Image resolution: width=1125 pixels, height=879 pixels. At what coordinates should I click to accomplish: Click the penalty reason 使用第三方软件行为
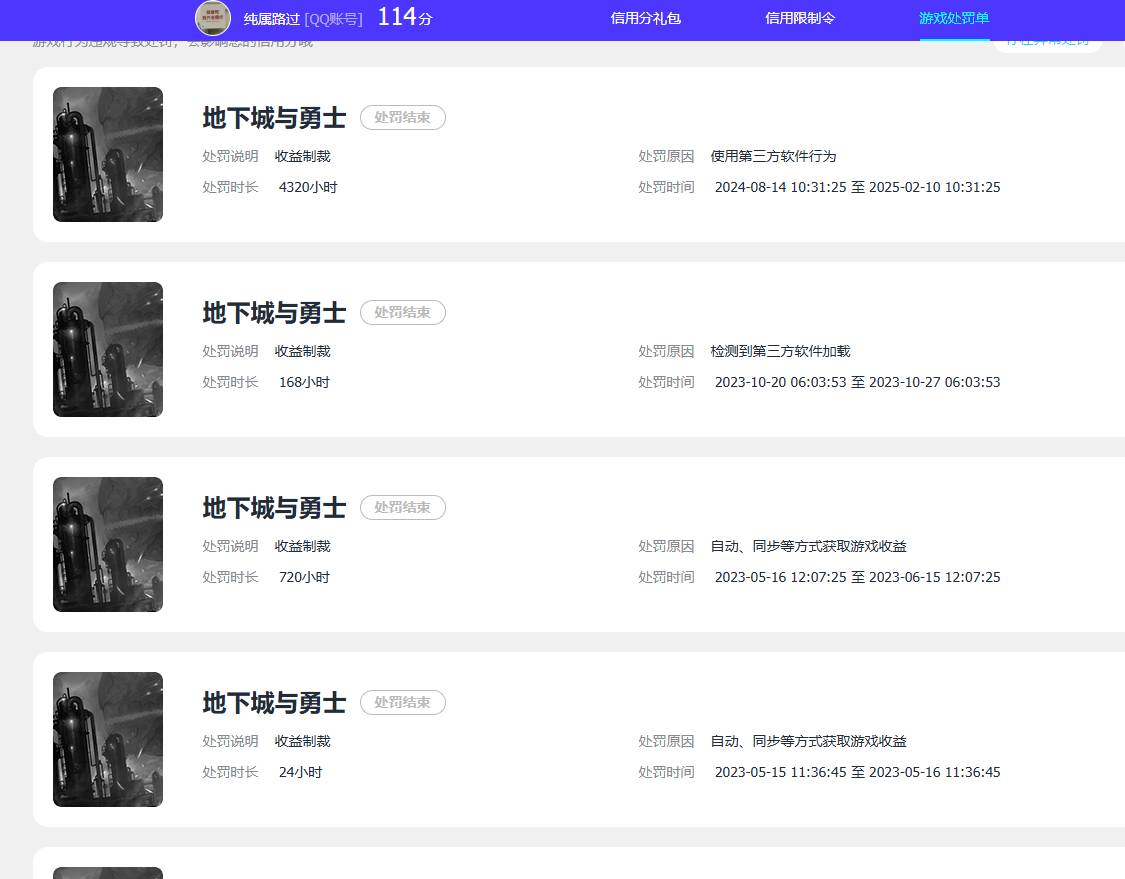[773, 156]
